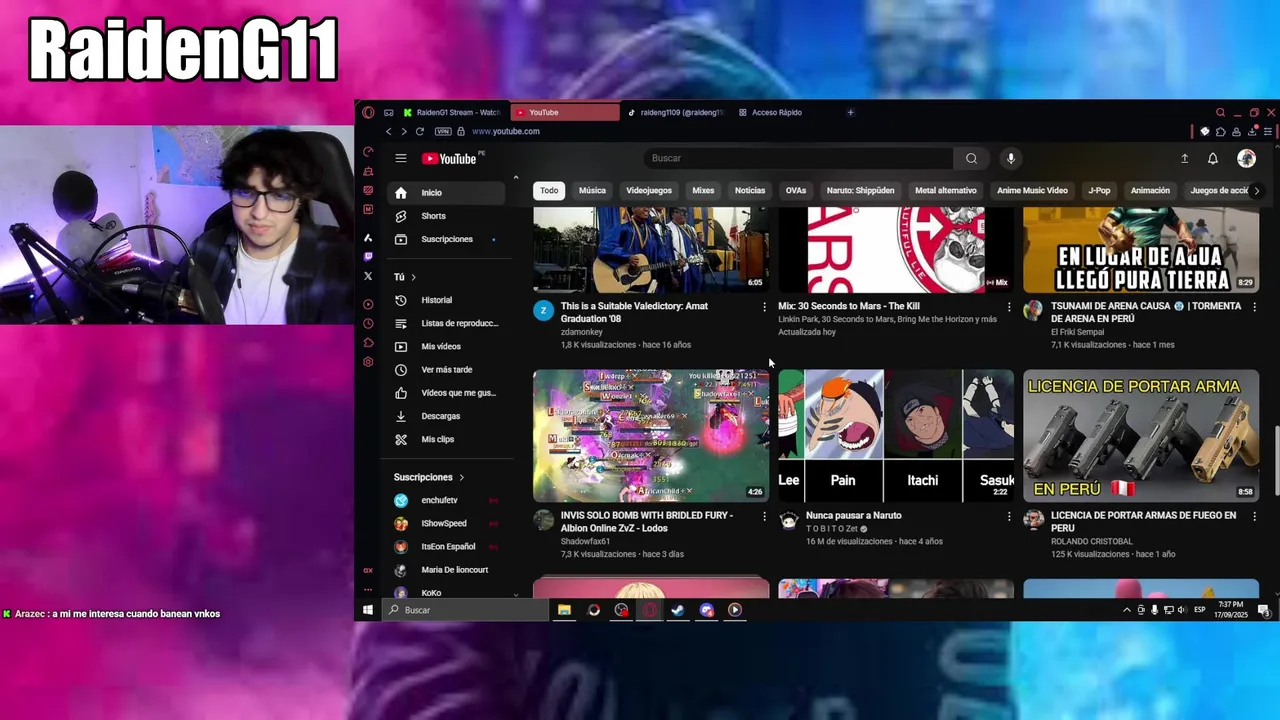
Task: Open the YouTube account avatar menu
Action: 1246,158
